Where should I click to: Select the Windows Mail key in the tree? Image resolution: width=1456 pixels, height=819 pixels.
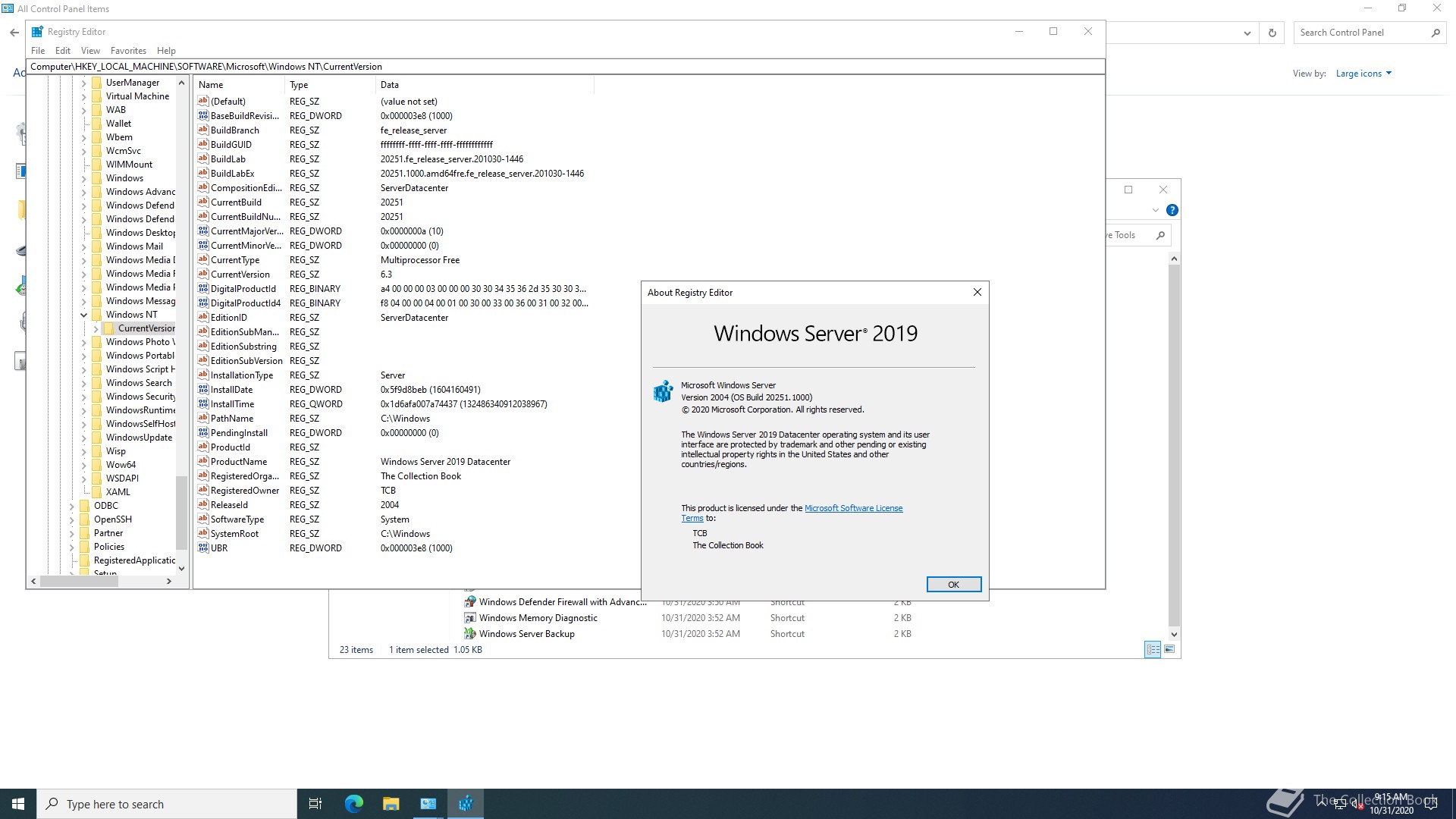coord(134,246)
